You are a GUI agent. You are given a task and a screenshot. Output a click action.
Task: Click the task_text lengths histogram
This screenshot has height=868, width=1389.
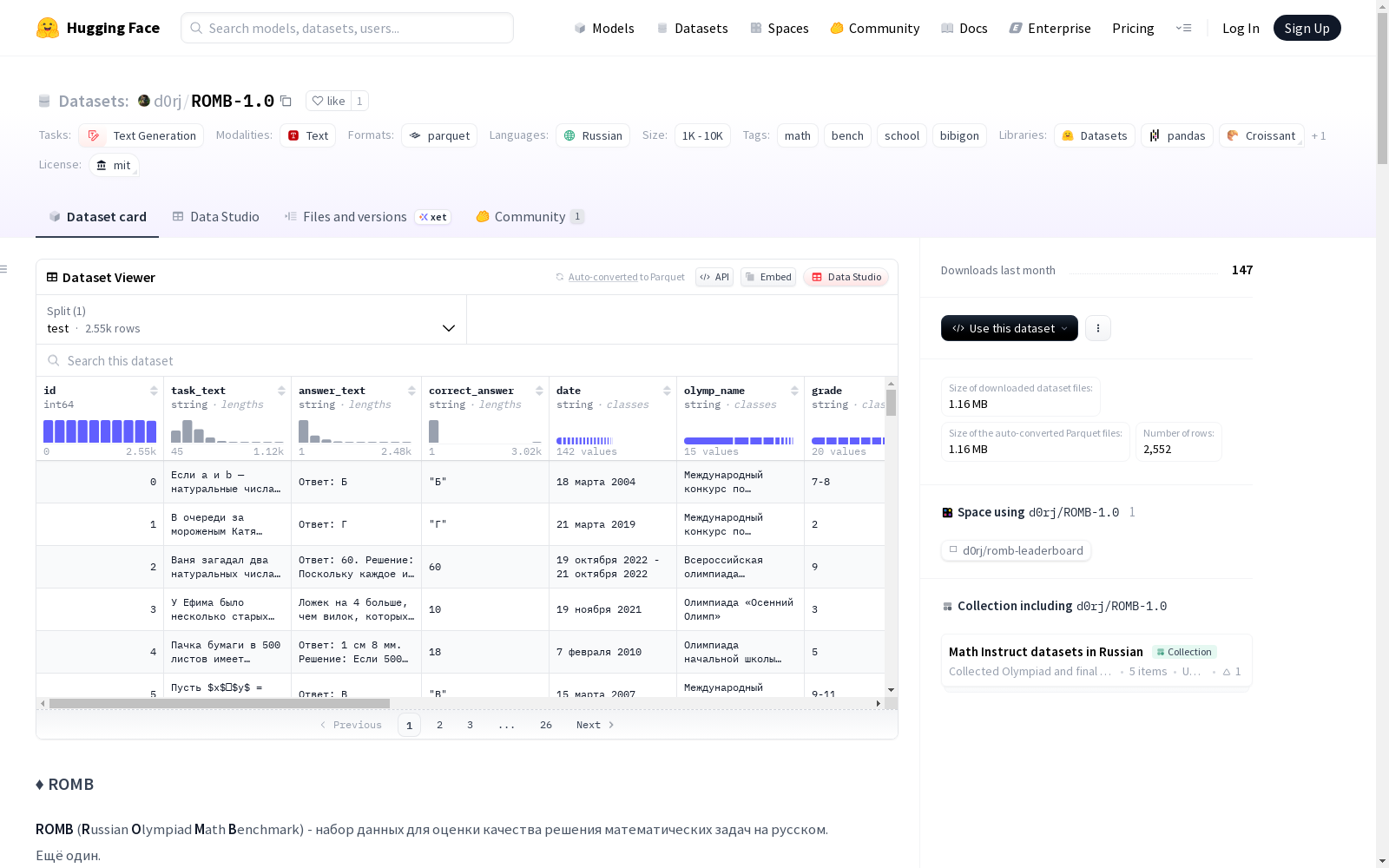point(227,431)
